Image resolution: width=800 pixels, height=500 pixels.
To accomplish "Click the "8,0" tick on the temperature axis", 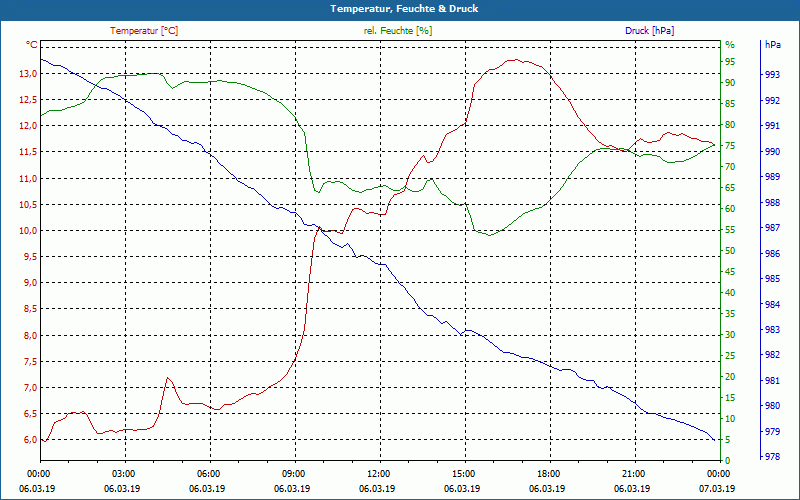I will click(x=30, y=335).
